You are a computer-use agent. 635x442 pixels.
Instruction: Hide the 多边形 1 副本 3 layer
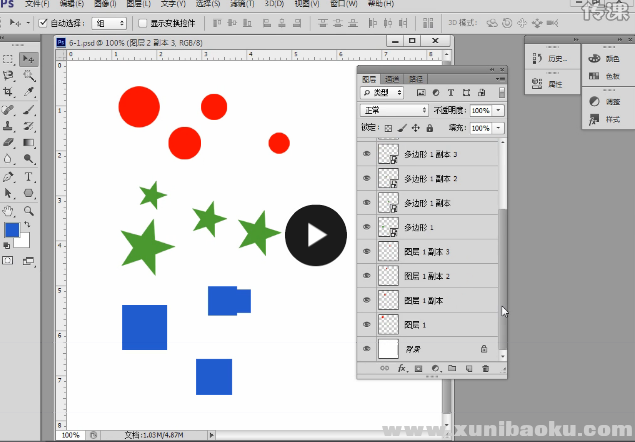click(366, 154)
